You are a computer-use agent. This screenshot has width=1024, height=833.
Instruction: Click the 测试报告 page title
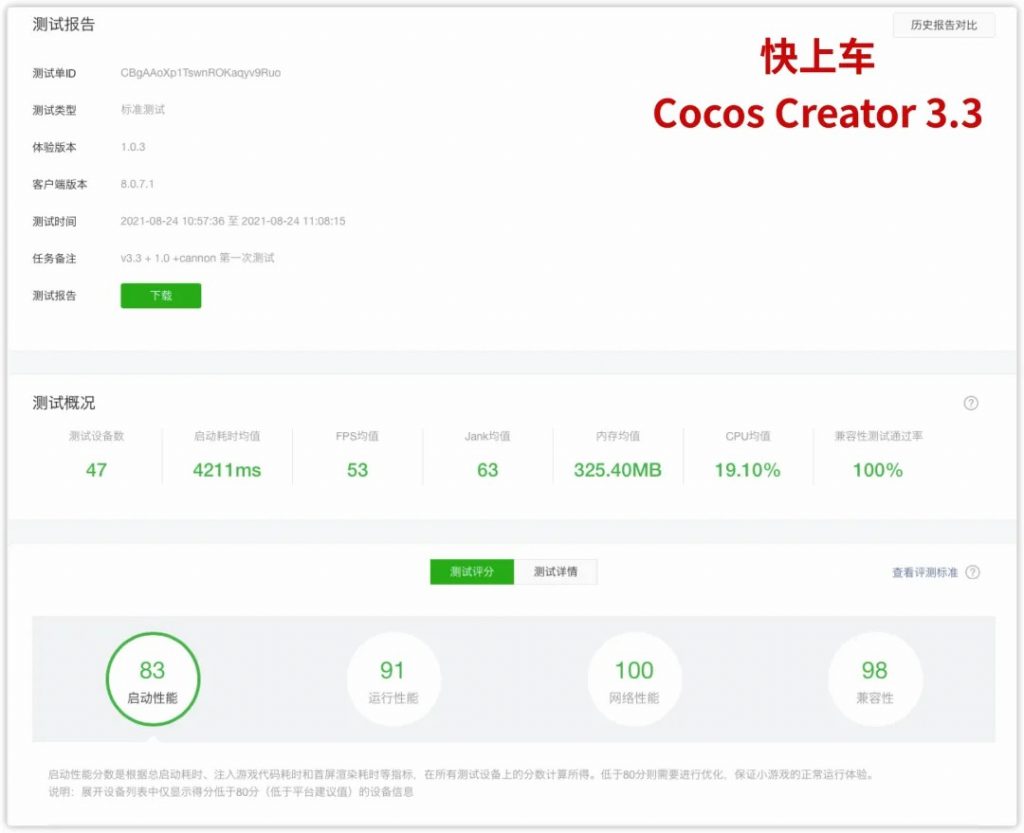tap(64, 25)
